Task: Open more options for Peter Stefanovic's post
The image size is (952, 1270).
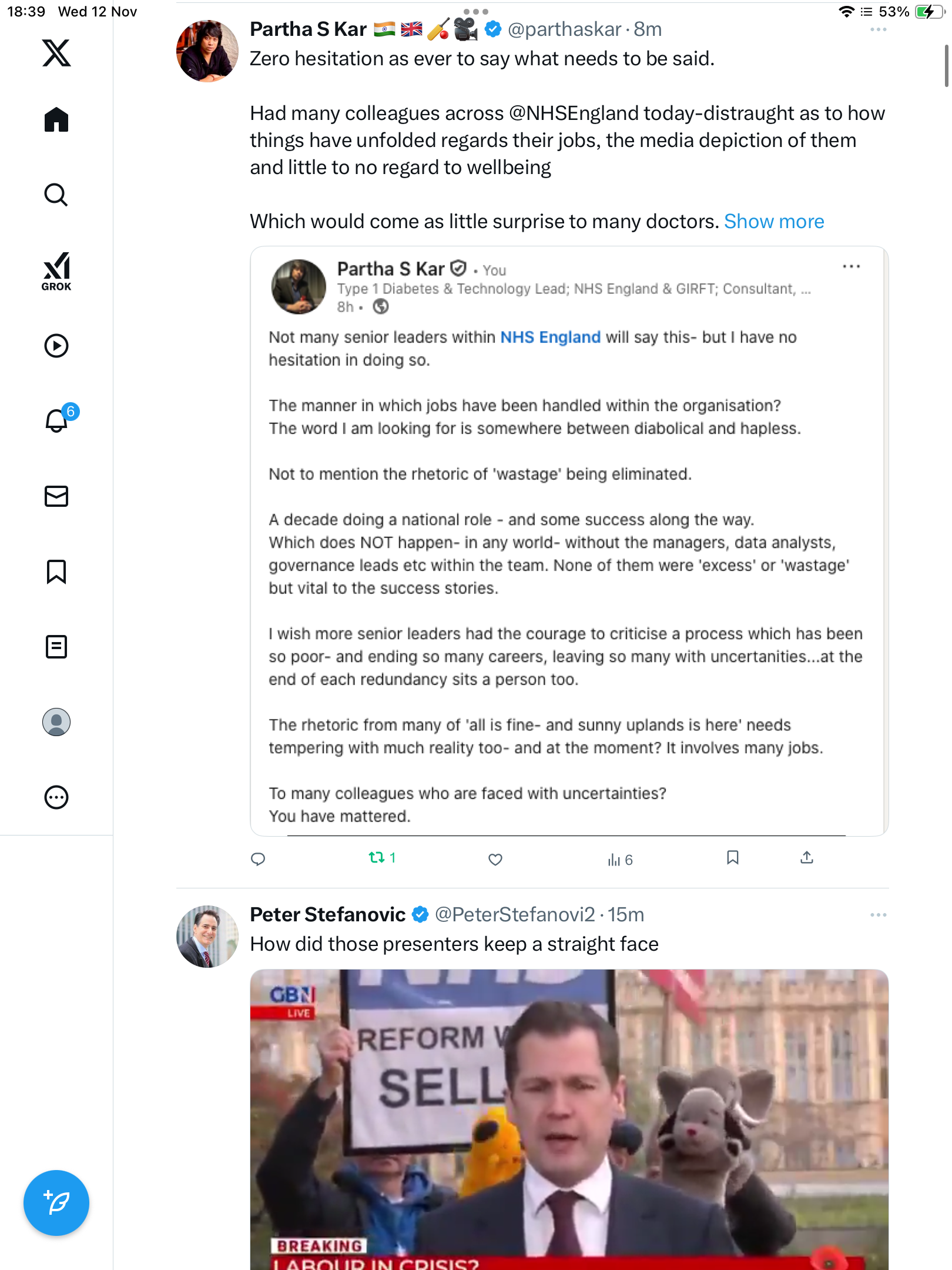Action: tap(878, 915)
